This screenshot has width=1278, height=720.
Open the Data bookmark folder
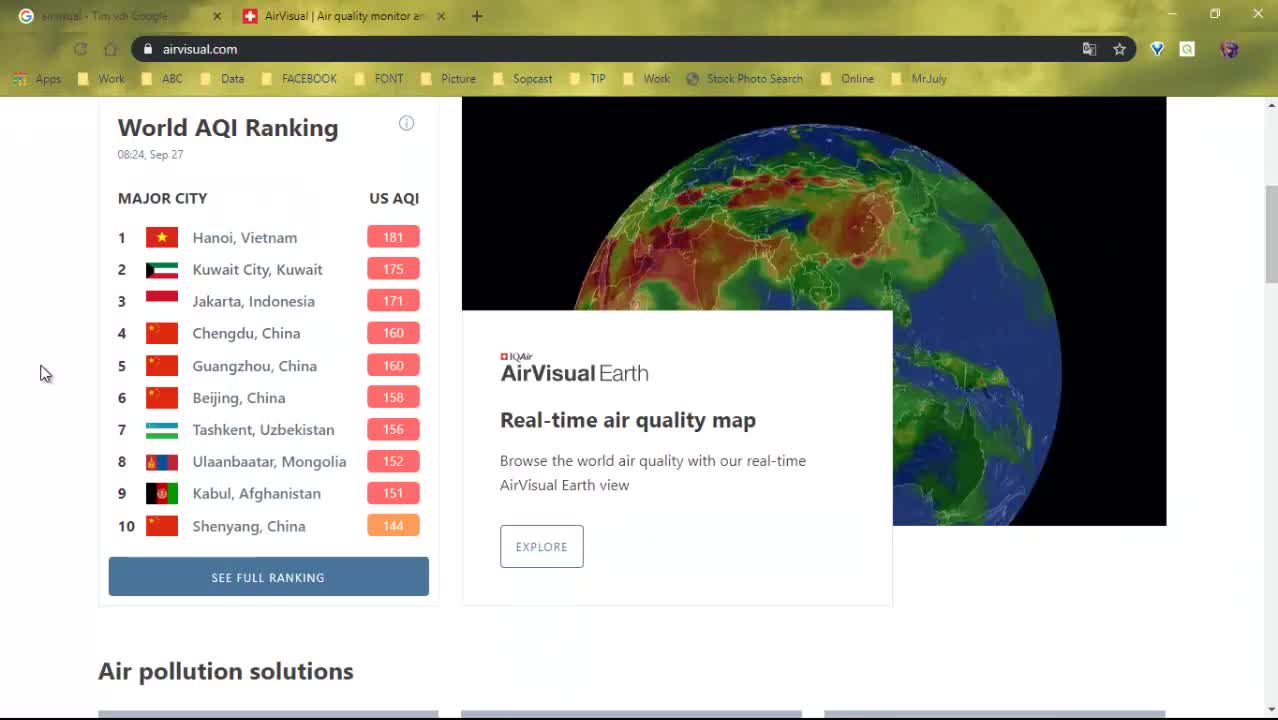[222, 79]
